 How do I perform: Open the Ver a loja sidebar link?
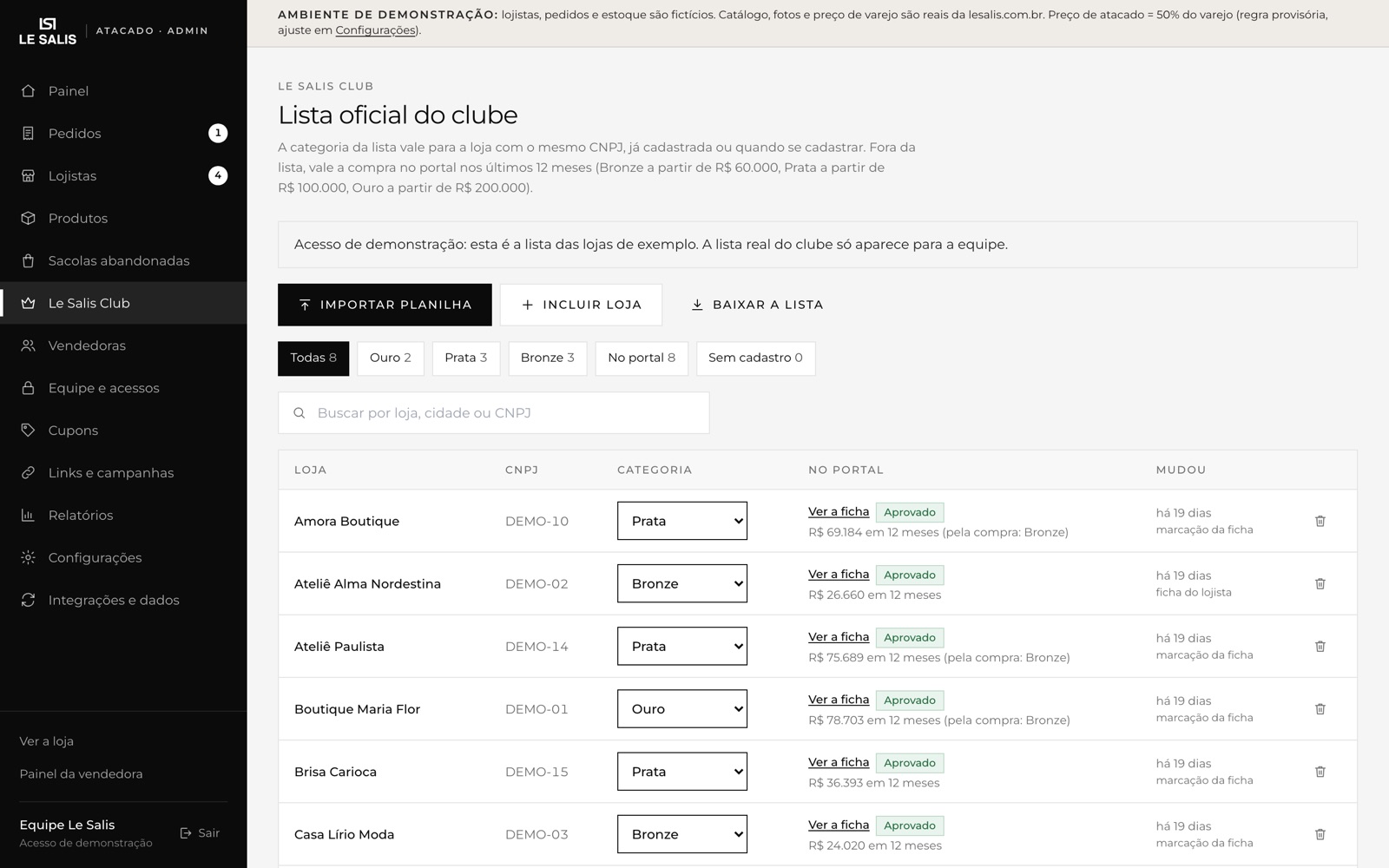tap(47, 741)
